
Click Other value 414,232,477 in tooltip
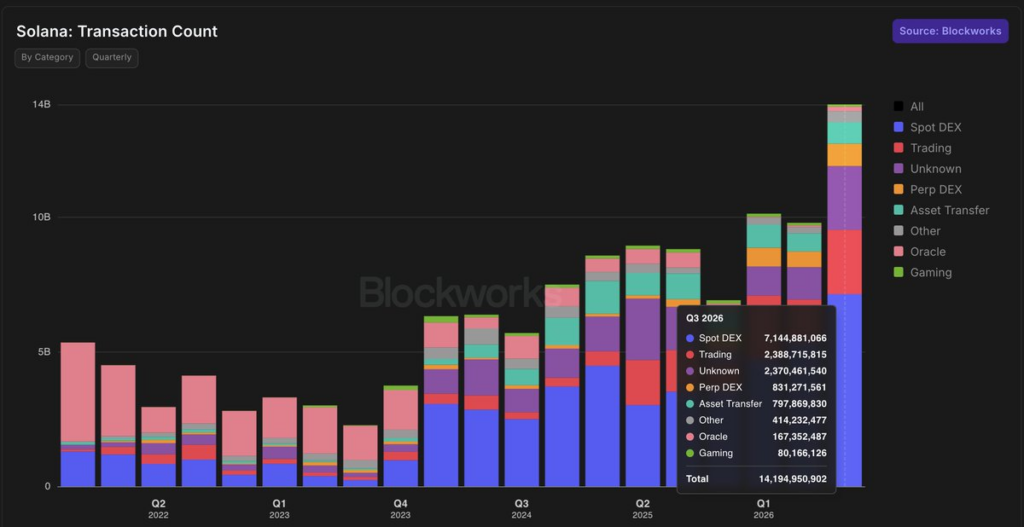(x=800, y=420)
